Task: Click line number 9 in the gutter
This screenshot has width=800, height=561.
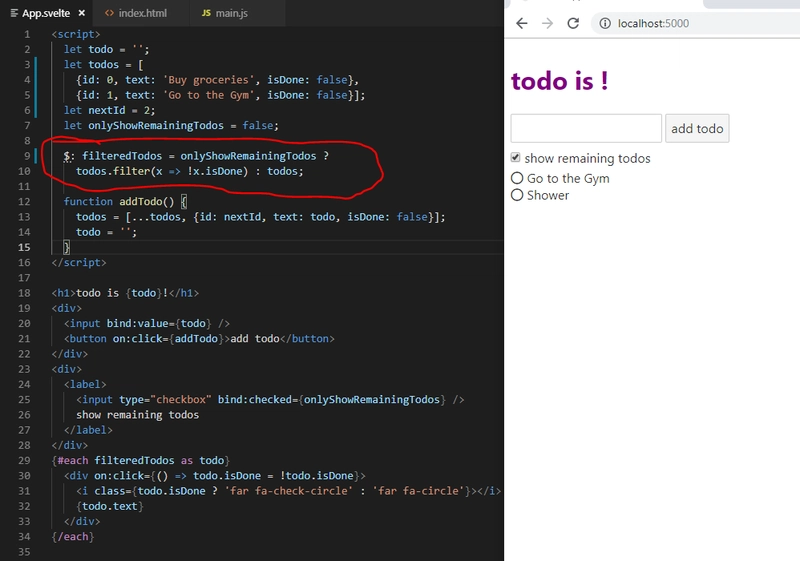Action: click(26, 156)
